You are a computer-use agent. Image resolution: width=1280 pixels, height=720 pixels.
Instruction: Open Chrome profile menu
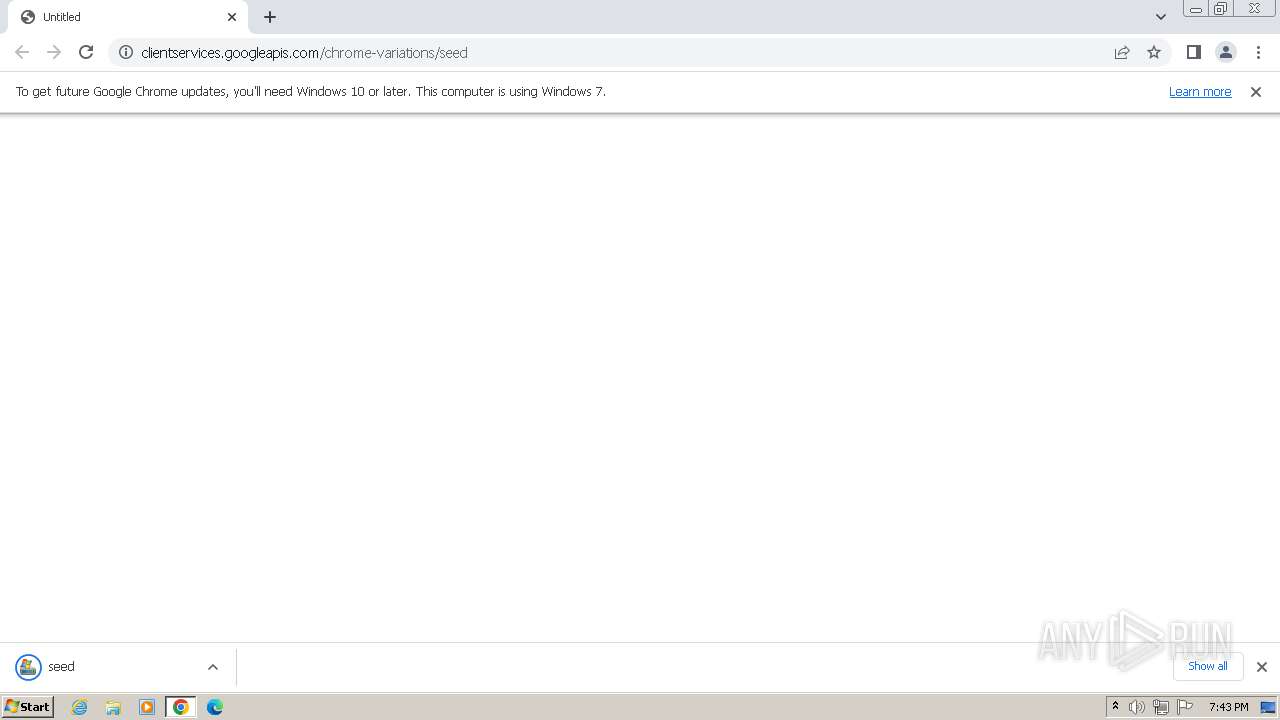tap(1225, 52)
